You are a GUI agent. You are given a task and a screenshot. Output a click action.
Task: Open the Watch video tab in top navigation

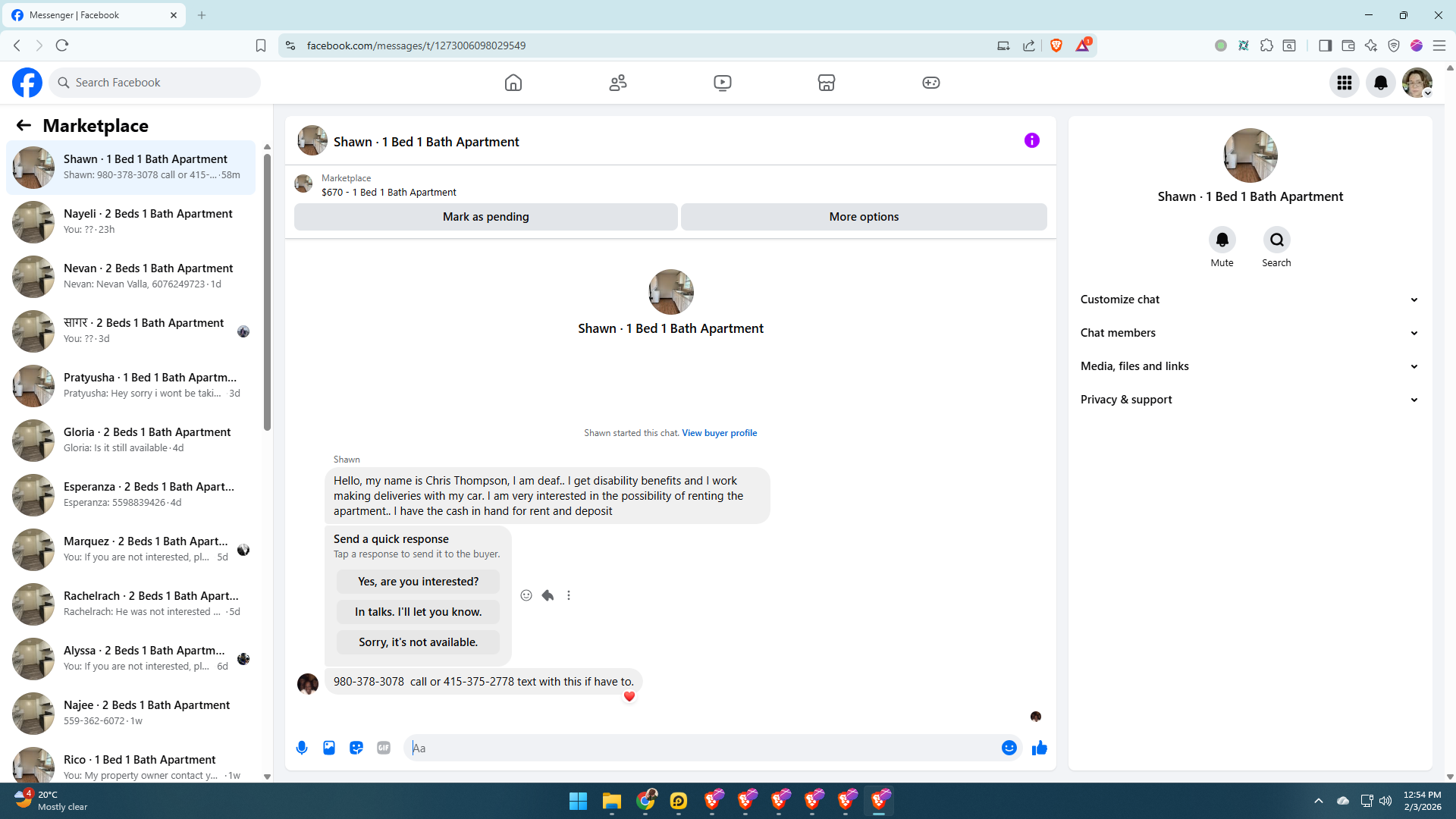(722, 83)
